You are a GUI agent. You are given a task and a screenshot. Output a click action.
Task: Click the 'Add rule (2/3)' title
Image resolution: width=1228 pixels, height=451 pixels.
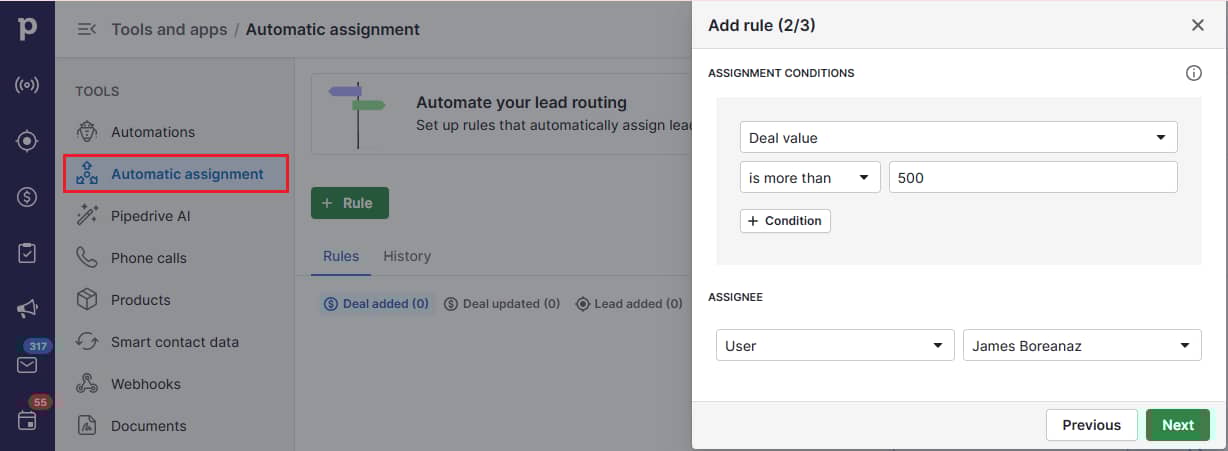coord(762,26)
